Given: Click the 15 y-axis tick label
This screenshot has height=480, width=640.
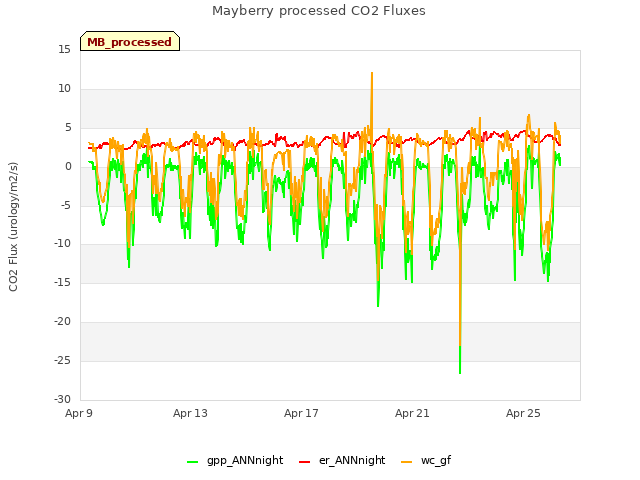Looking at the screenshot, I should pyautogui.click(x=64, y=50).
